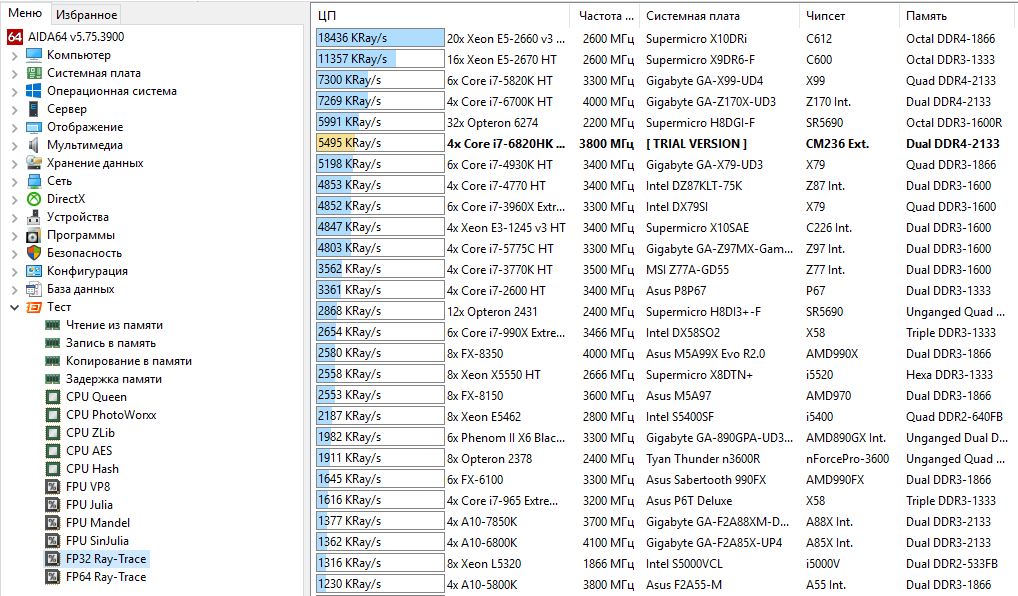The width and height of the screenshot is (1018, 596).
Task: Sort by the Чипсет column header
Action: click(x=850, y=16)
